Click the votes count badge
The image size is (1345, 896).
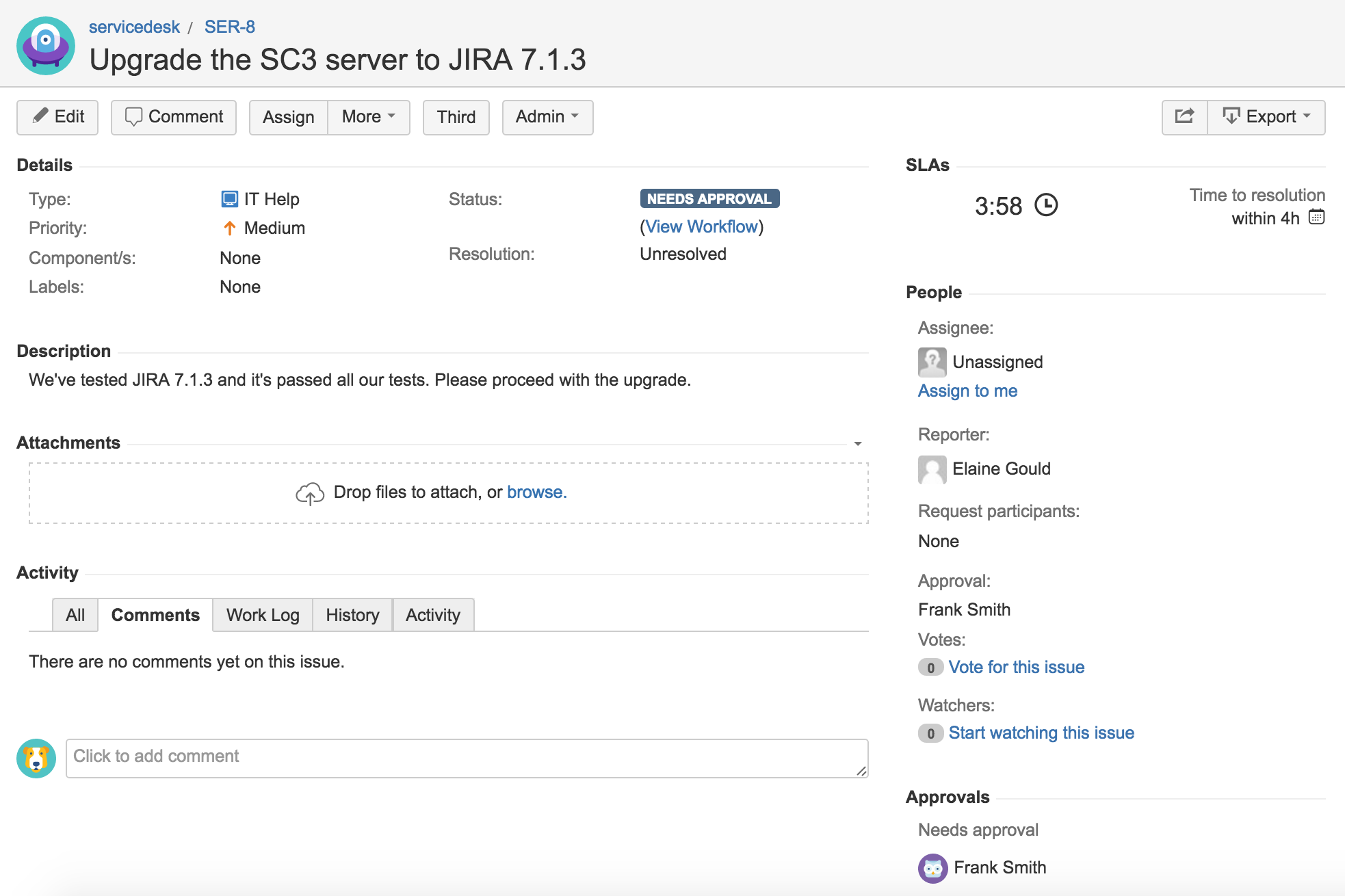(930, 668)
